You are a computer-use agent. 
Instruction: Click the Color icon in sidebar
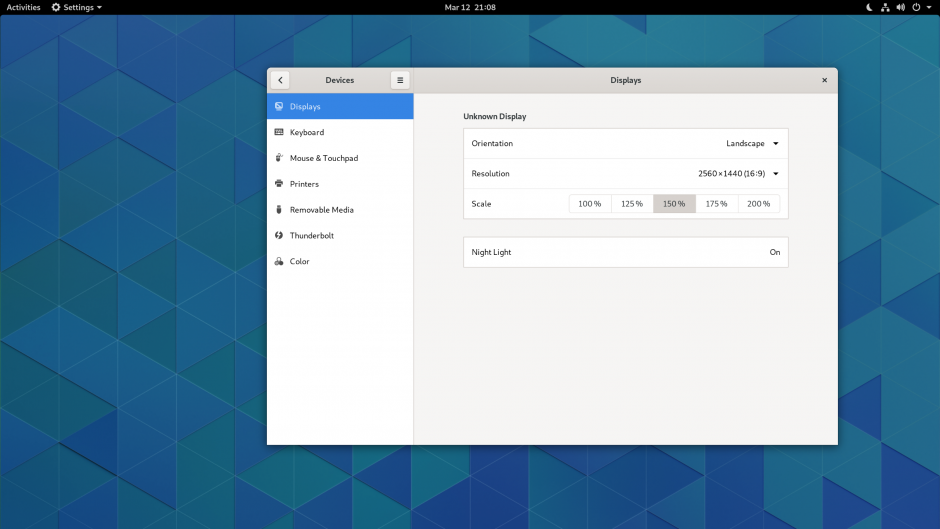tap(279, 262)
